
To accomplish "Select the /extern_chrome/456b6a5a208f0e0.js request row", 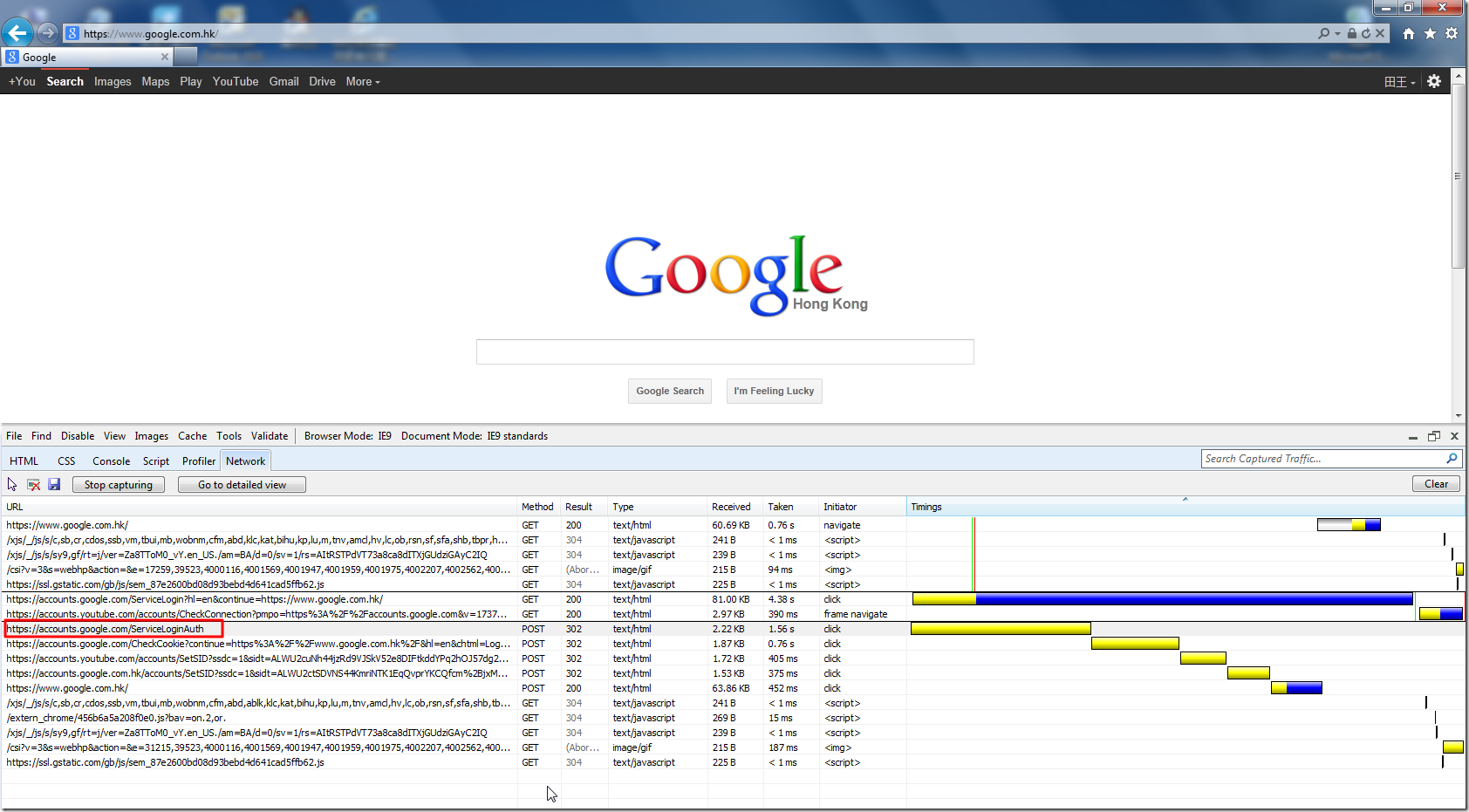I will (733, 718).
